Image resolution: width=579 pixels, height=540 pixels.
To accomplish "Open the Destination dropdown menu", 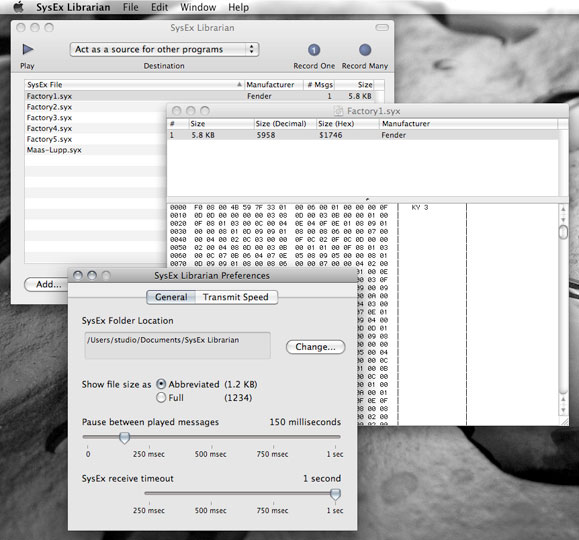I will click(x=164, y=49).
